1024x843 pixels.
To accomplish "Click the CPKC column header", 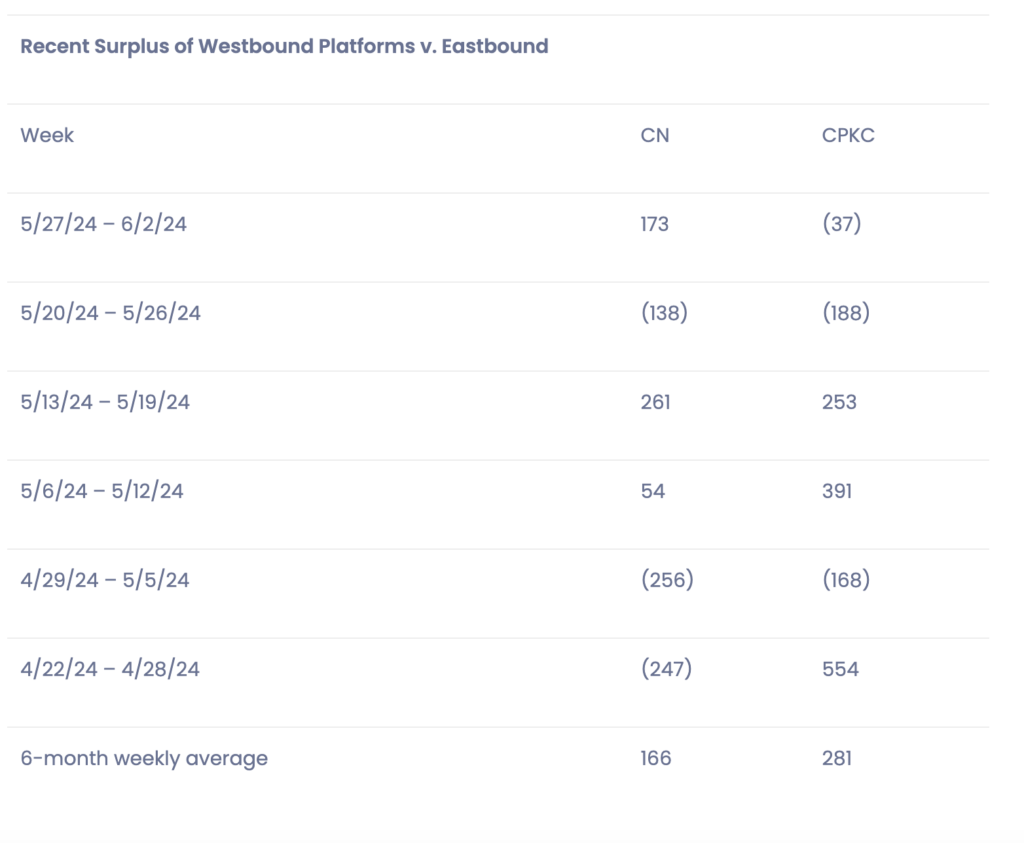I will click(848, 135).
